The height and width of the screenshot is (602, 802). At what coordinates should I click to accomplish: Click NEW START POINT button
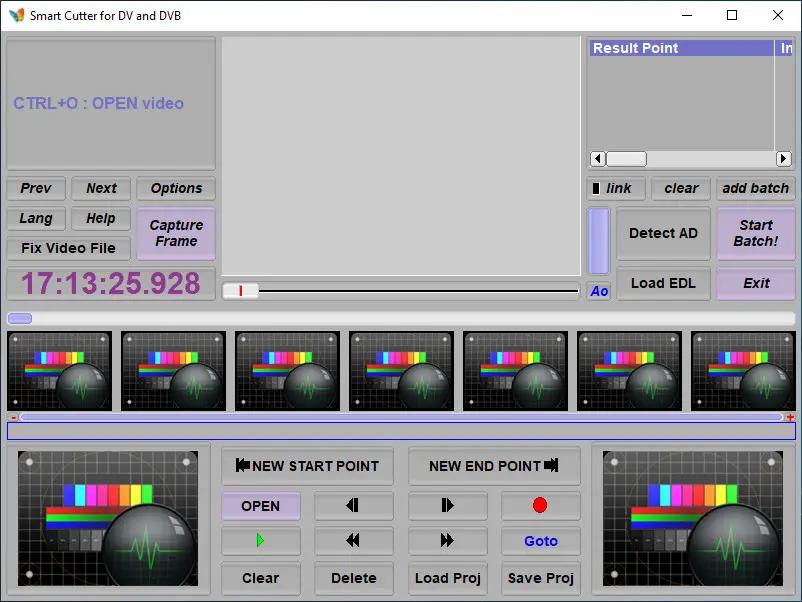pos(307,466)
